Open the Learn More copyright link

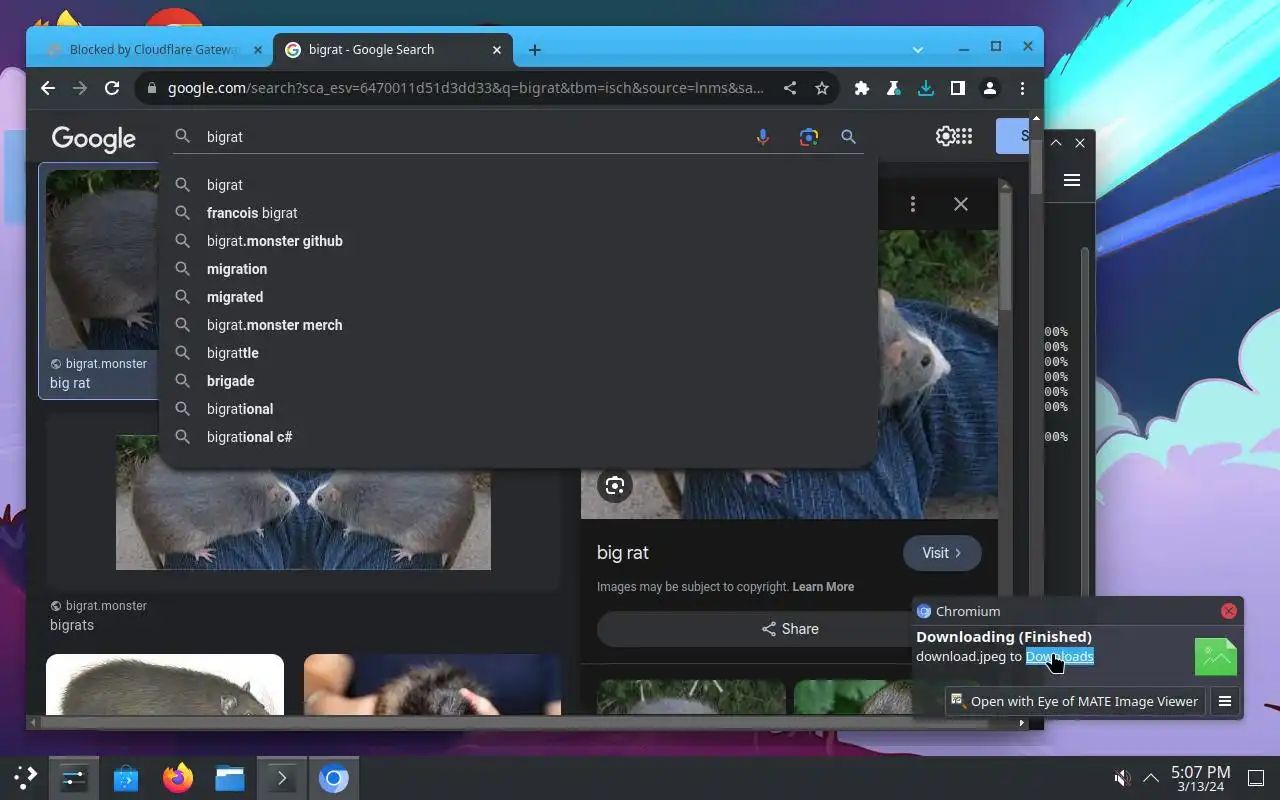[x=823, y=587]
